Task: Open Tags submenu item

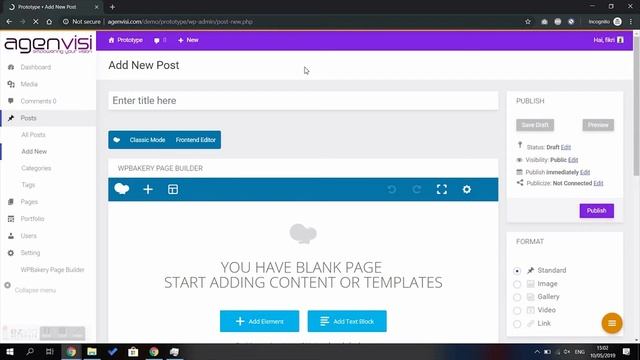Action: click(x=28, y=185)
